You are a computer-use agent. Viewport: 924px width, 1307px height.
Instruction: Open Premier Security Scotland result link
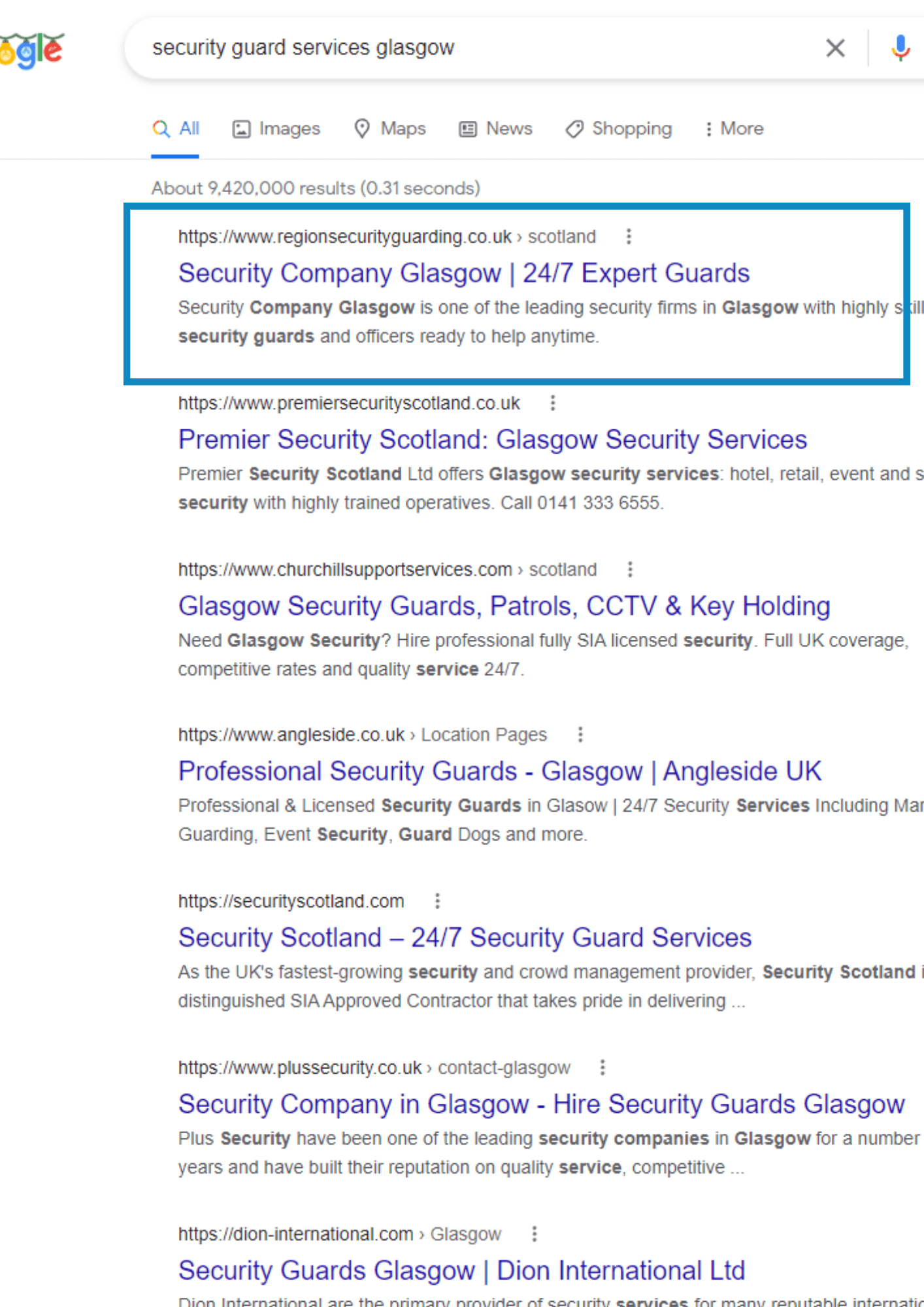[493, 440]
